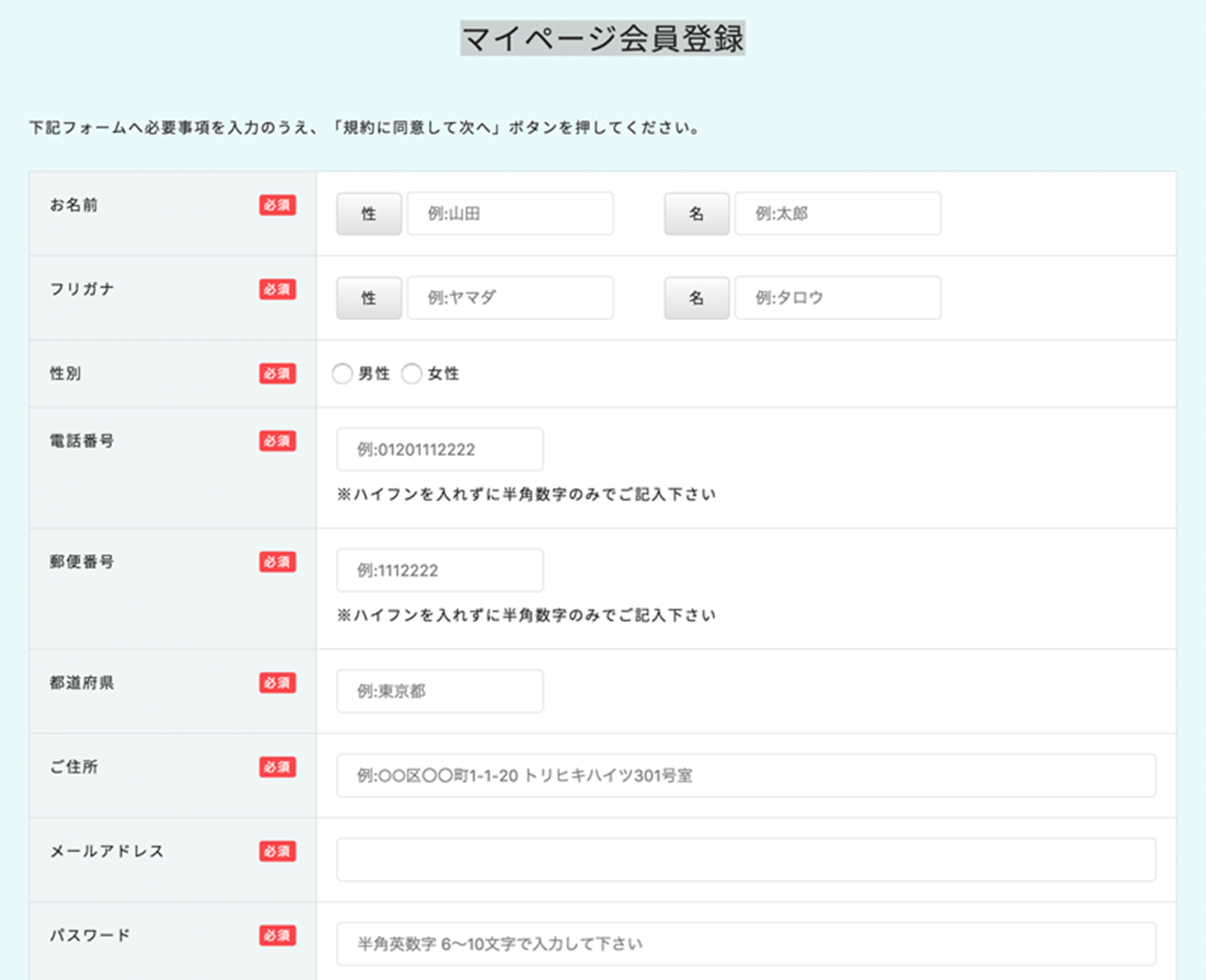Click the 電話番号 input showing 例:01201112222
Image resolution: width=1206 pixels, height=980 pixels.
pyautogui.click(x=439, y=449)
